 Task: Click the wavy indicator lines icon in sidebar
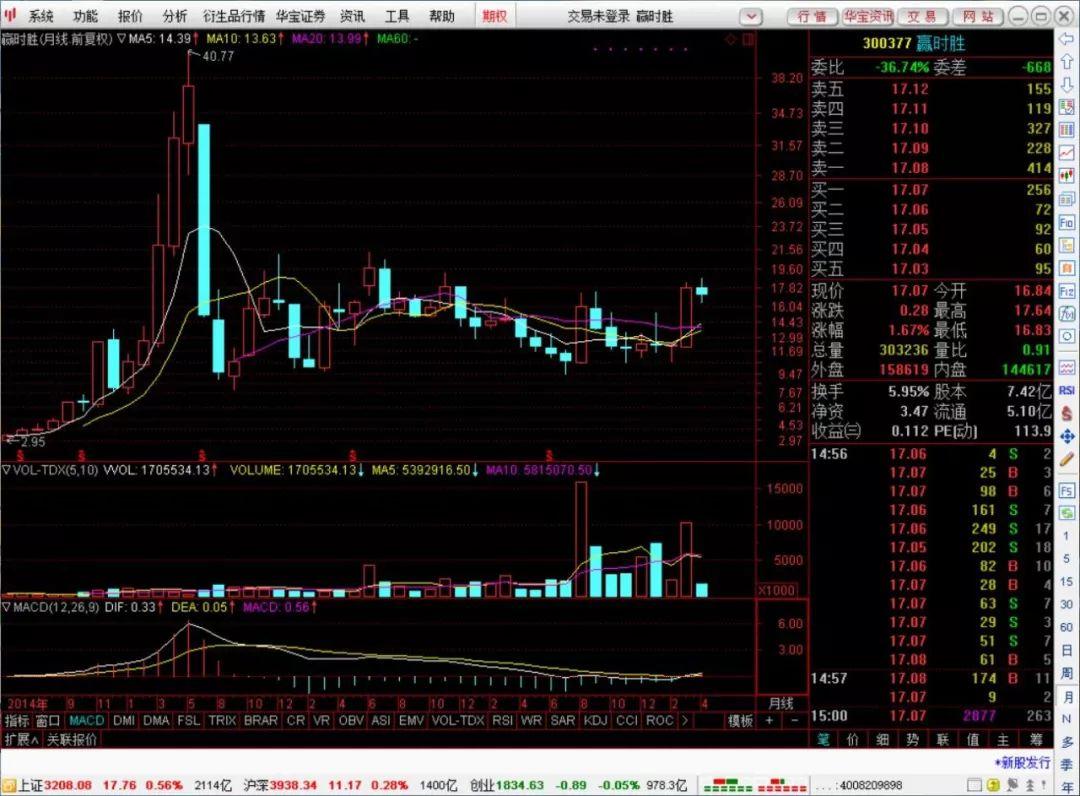(x=1066, y=366)
